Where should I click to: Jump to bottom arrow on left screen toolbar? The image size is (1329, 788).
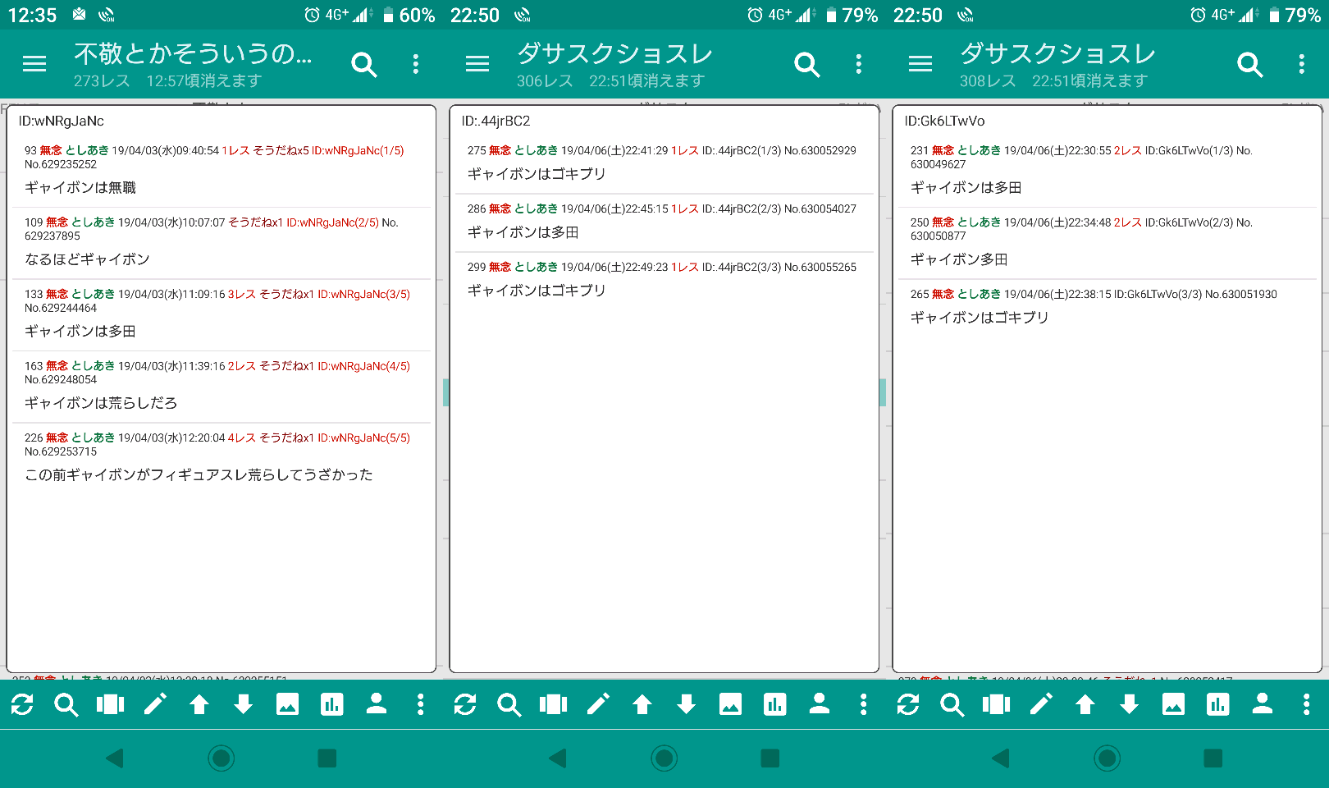[x=243, y=705]
